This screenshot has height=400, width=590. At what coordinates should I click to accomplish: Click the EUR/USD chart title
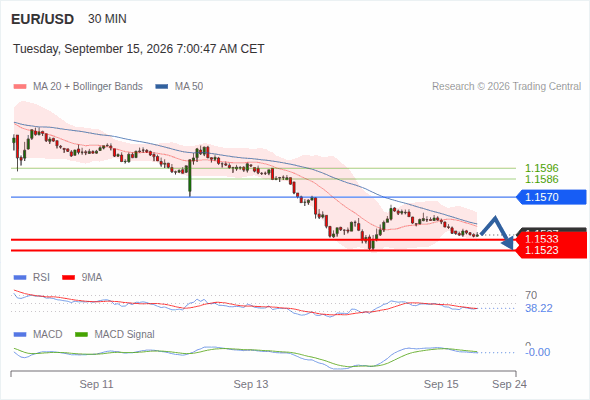pos(43,19)
